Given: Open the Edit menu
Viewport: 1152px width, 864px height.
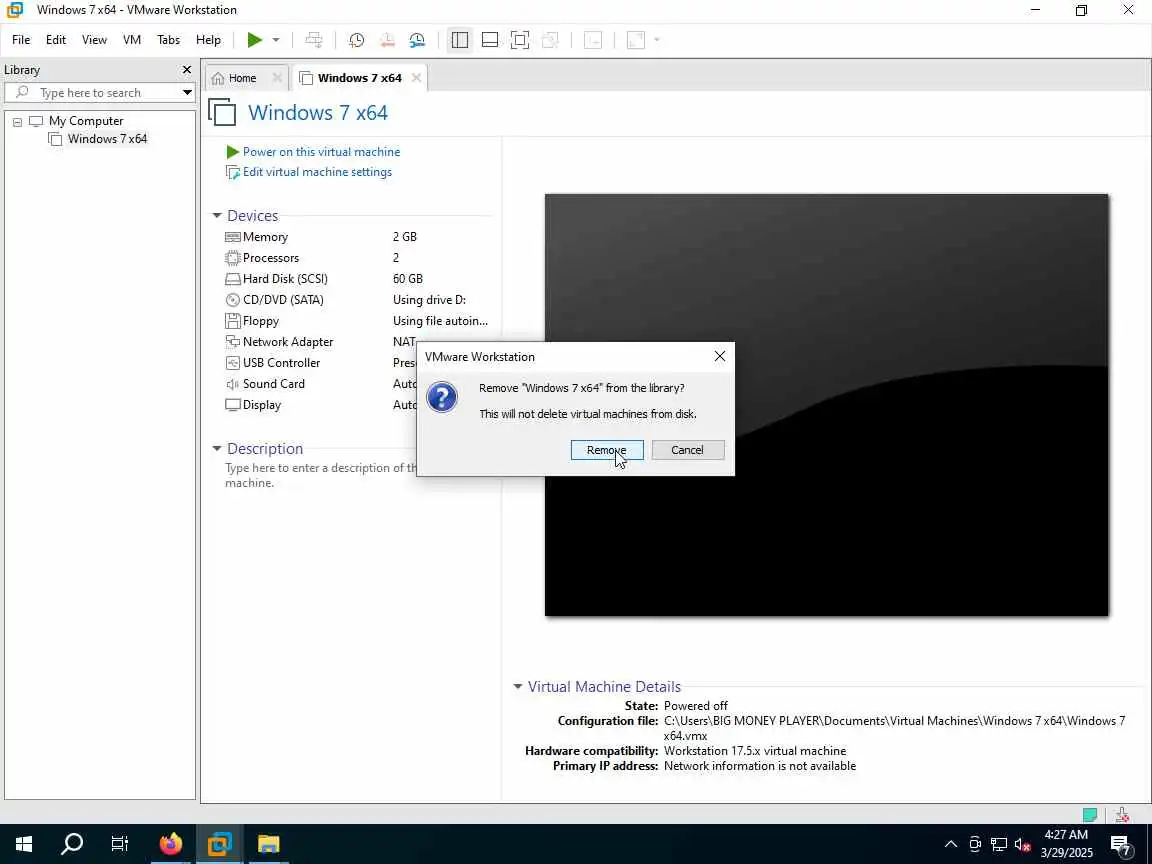Looking at the screenshot, I should click(56, 40).
